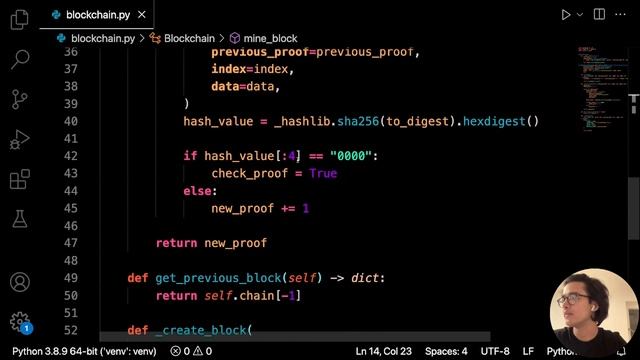Image resolution: width=640 pixels, height=360 pixels.
Task: Click return new_proof on line 47
Action: click(211, 243)
